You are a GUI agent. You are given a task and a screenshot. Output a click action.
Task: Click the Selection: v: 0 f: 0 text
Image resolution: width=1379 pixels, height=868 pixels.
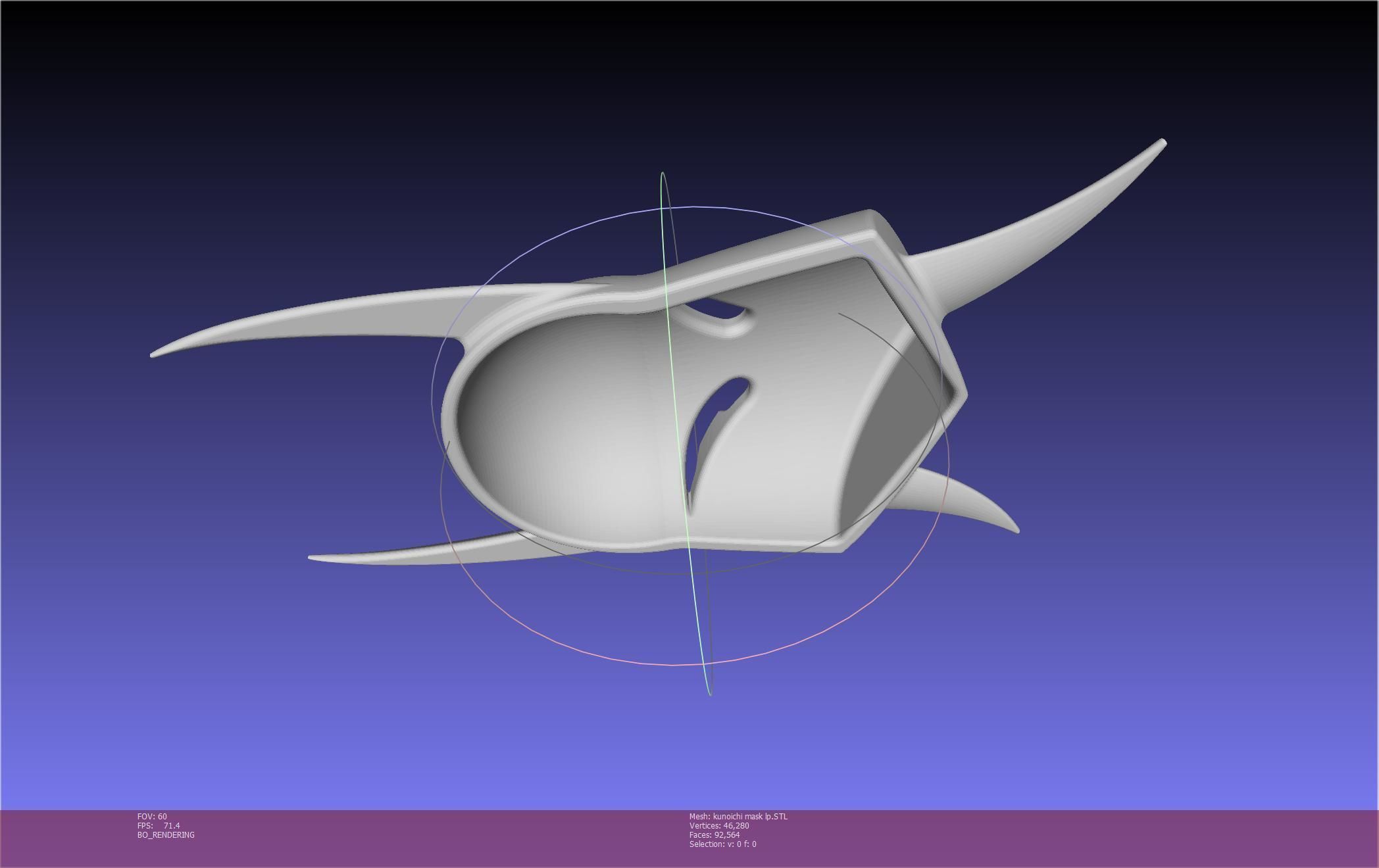point(722,844)
